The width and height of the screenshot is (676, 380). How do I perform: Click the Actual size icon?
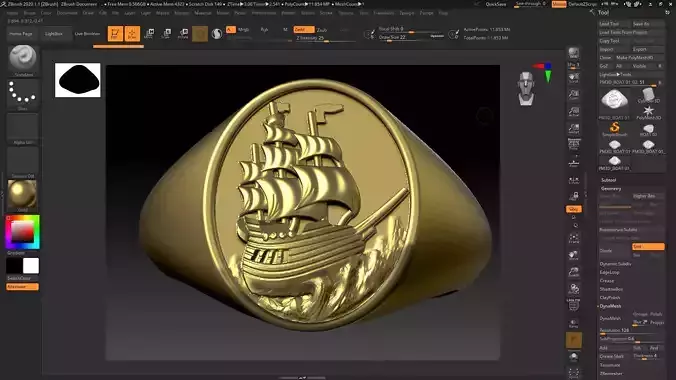point(573,111)
